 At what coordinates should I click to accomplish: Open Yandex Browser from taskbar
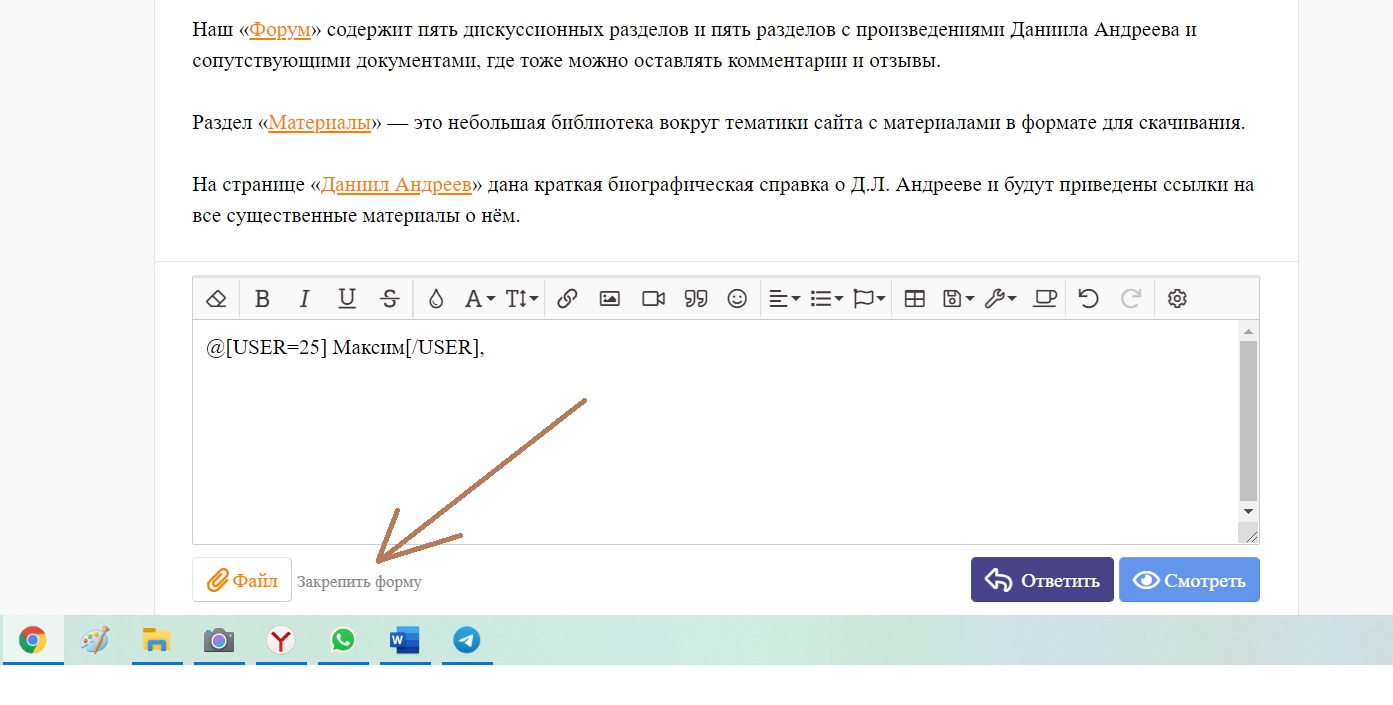click(x=281, y=640)
